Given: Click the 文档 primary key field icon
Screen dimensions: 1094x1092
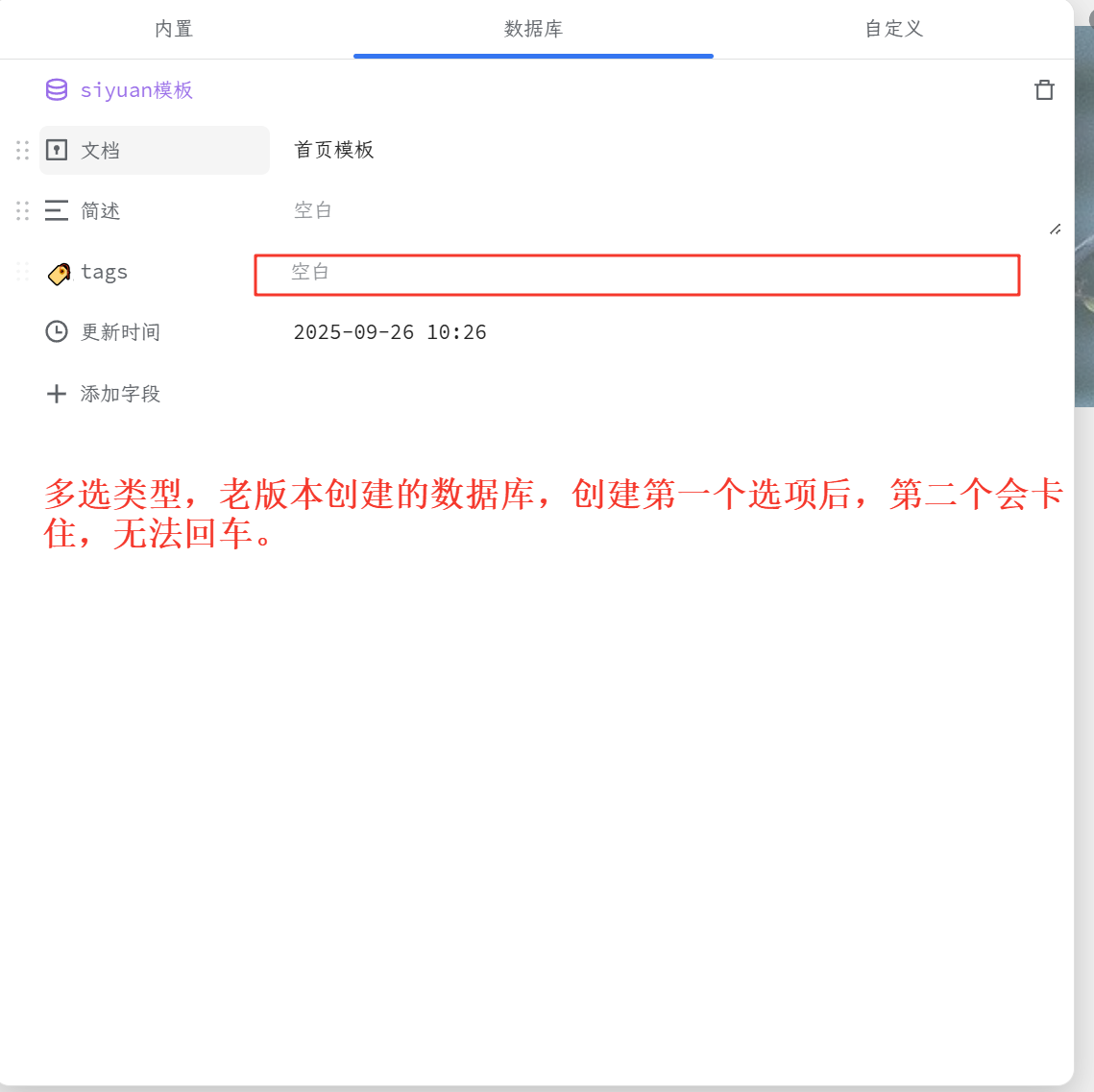Looking at the screenshot, I should click(x=57, y=150).
